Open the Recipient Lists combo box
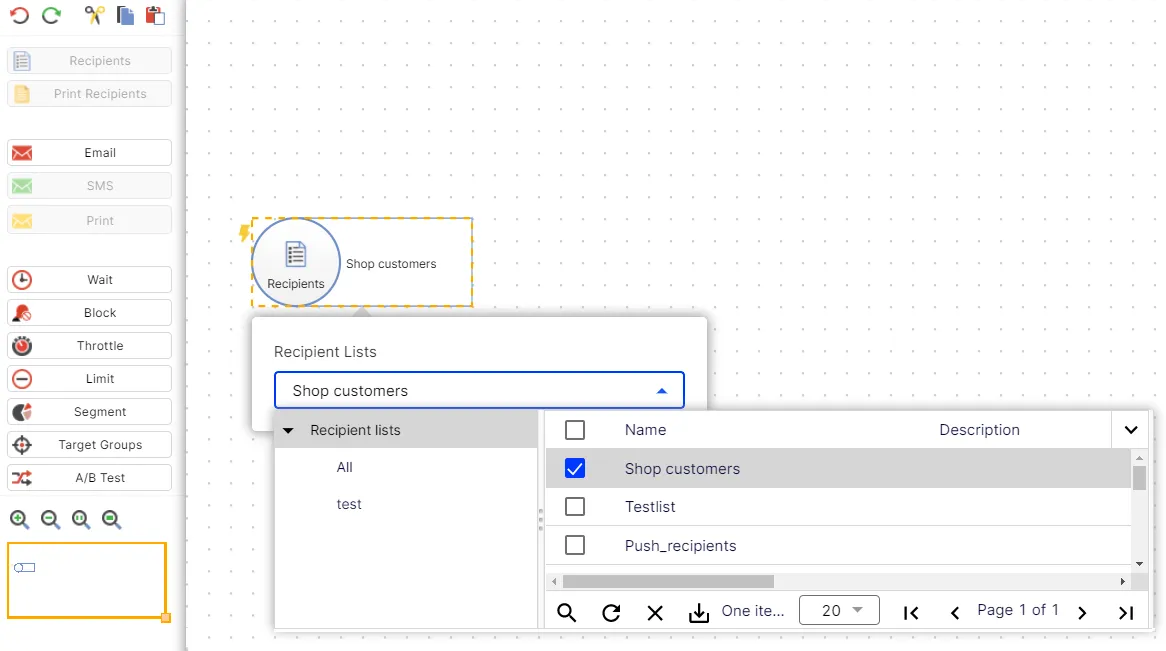 [479, 391]
